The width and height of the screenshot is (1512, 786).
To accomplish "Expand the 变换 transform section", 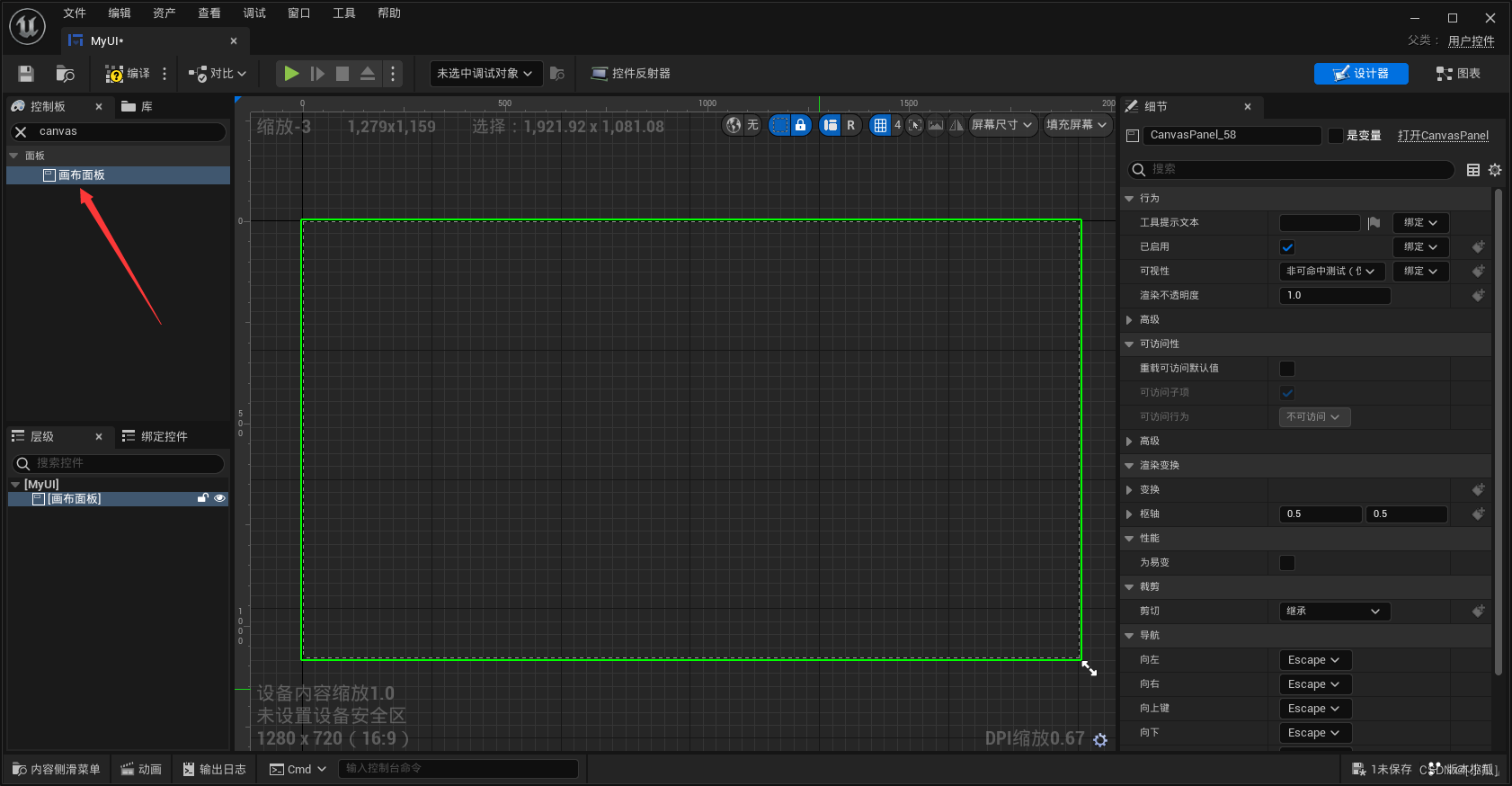I will 1129,490.
